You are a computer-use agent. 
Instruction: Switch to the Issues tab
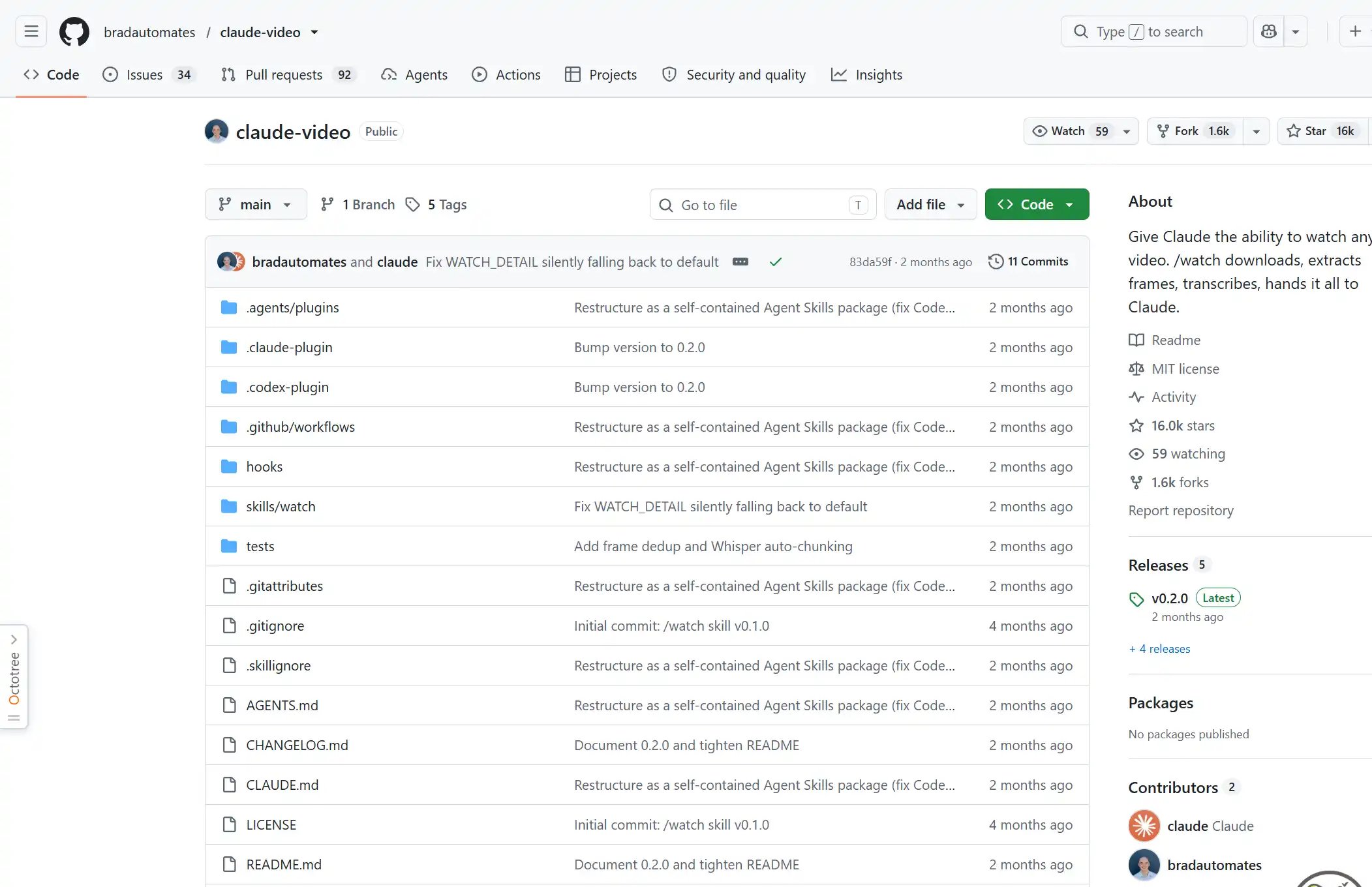coord(149,75)
